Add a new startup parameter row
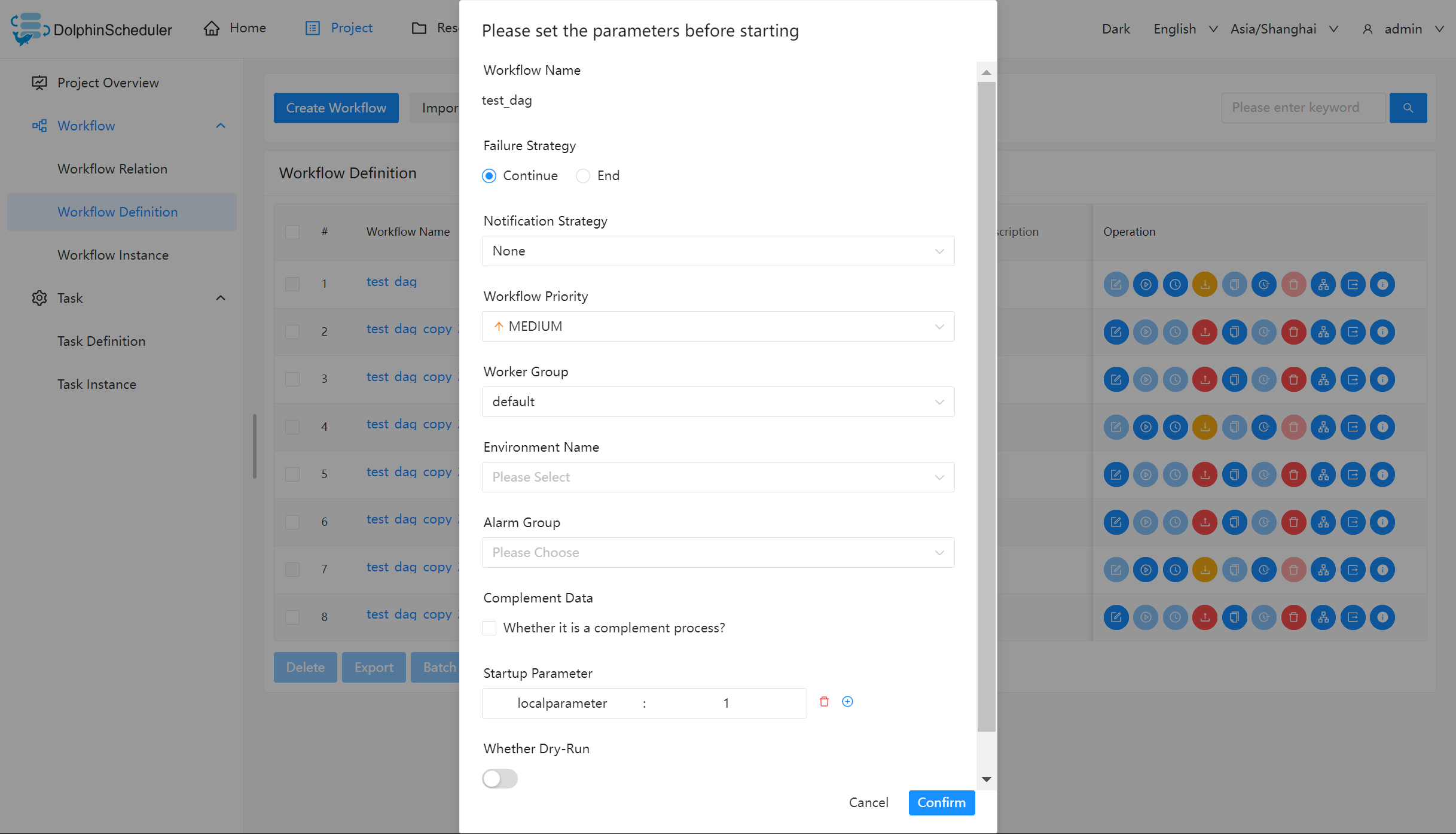 click(847, 702)
